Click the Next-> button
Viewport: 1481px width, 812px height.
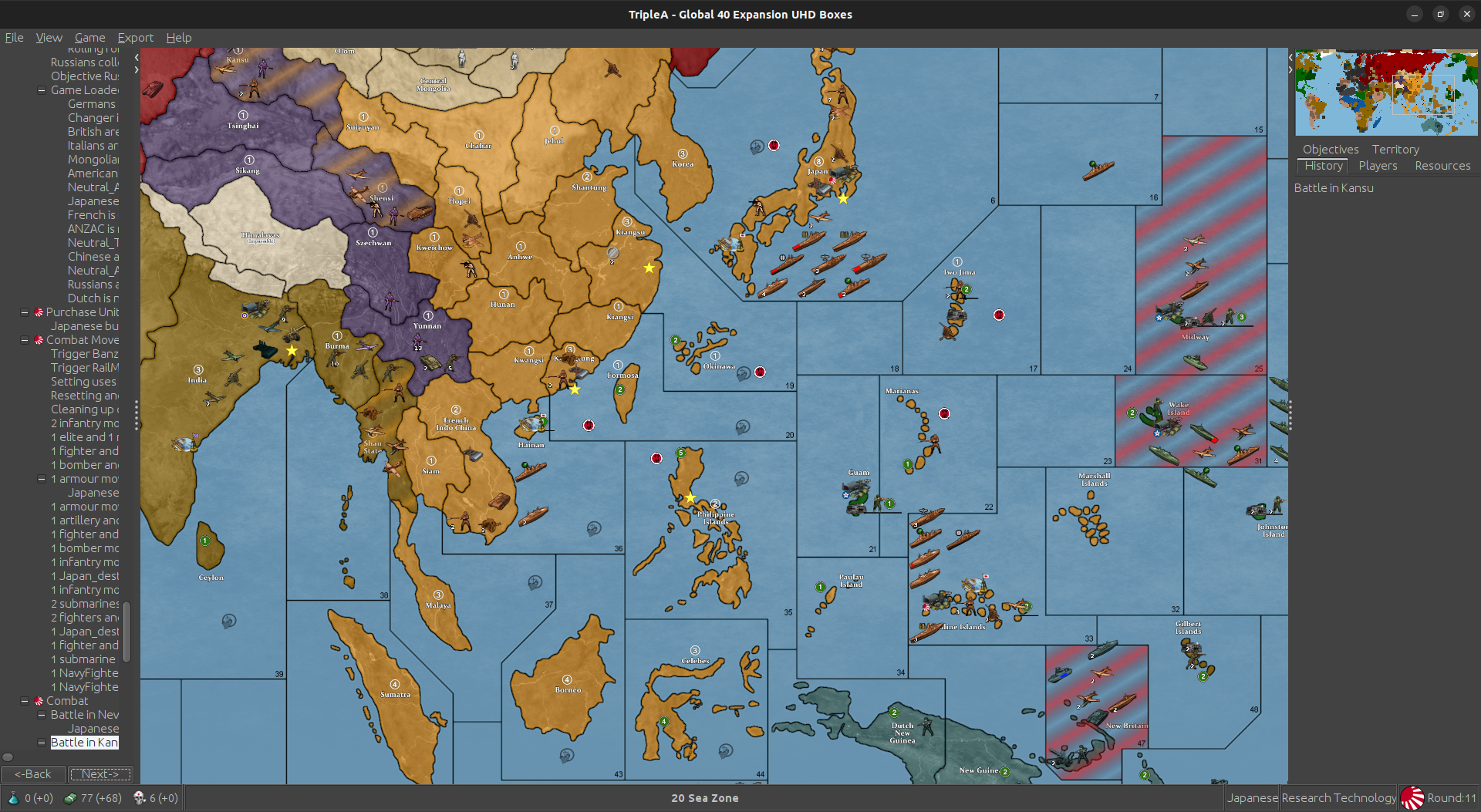click(x=100, y=774)
